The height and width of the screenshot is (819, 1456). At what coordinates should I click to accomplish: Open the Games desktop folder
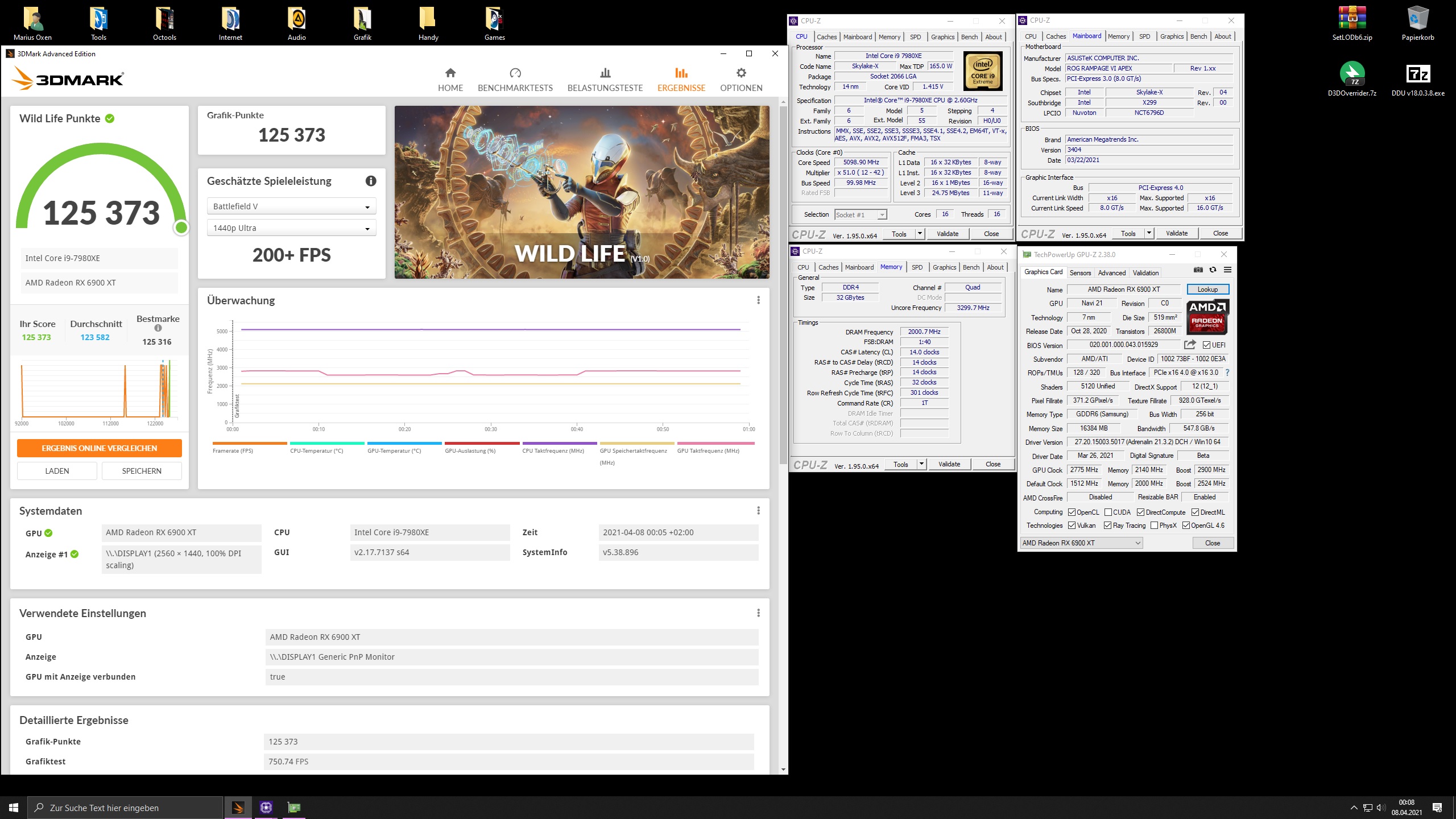[494, 24]
